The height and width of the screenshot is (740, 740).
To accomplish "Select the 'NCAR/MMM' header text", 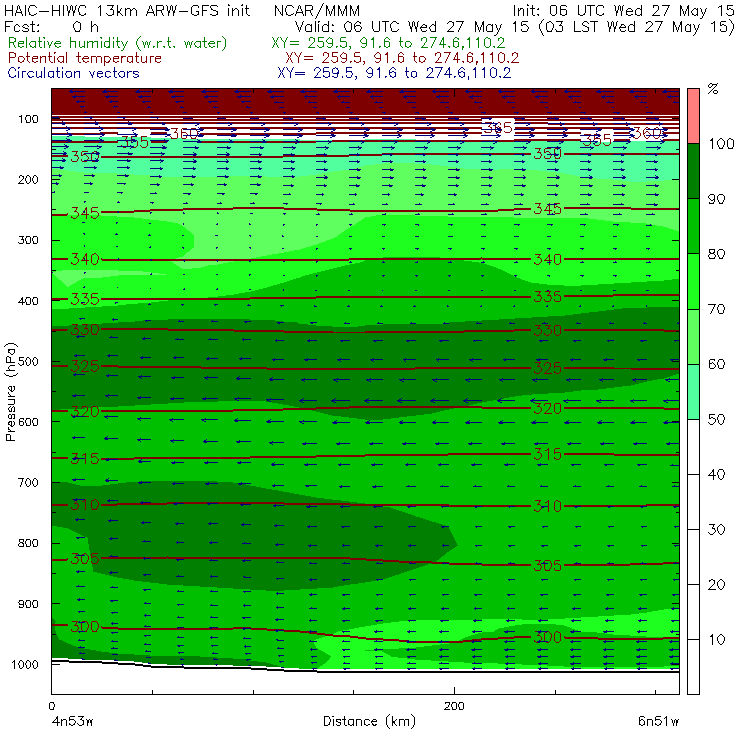I will (x=317, y=11).
